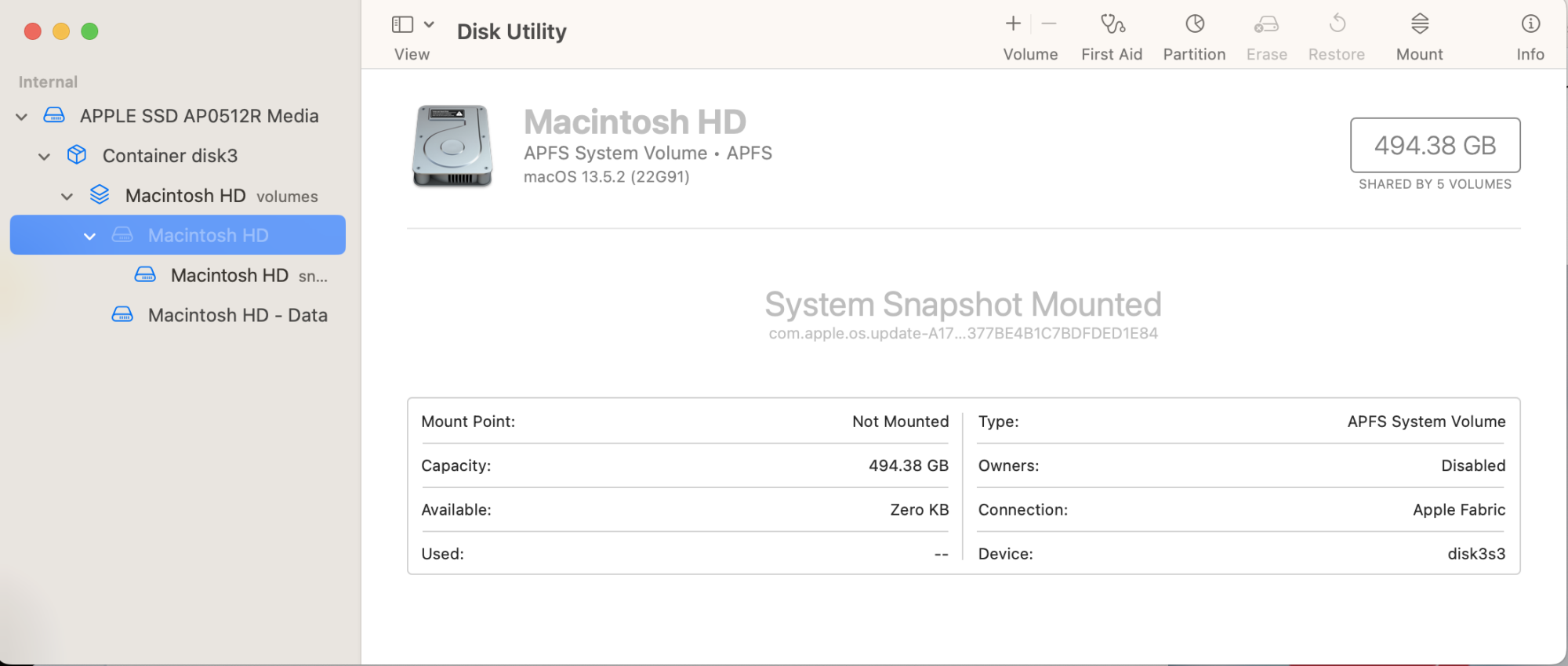Click SHARED BY 5 VOLUMES text
The height and width of the screenshot is (666, 1568).
(x=1435, y=184)
